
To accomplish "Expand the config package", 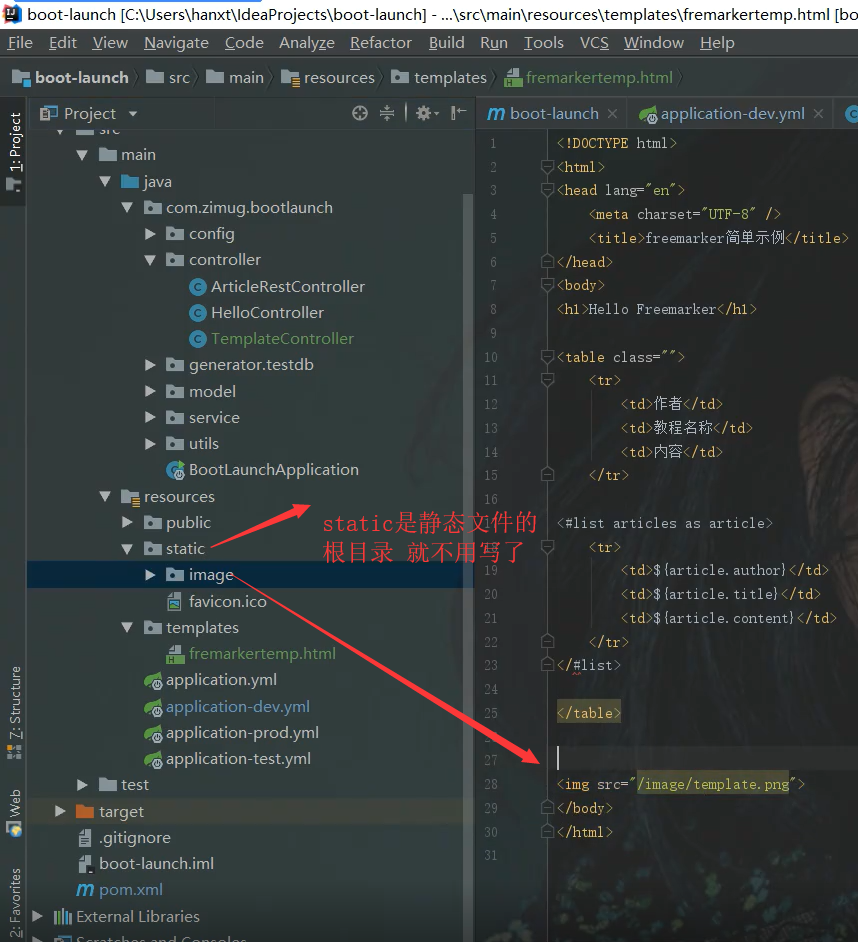I will (x=150, y=234).
